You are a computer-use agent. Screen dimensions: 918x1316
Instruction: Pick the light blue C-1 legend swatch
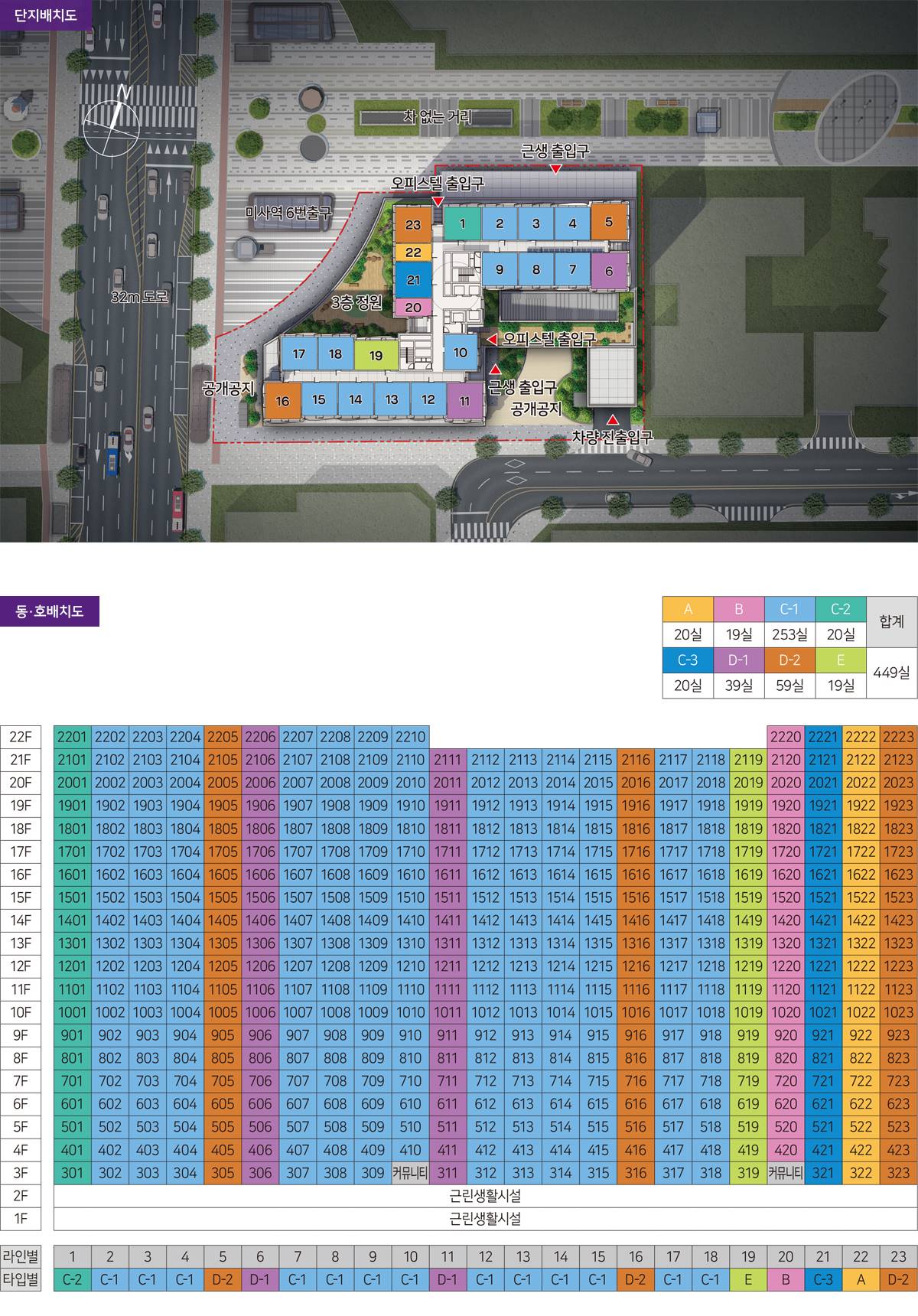tap(789, 609)
